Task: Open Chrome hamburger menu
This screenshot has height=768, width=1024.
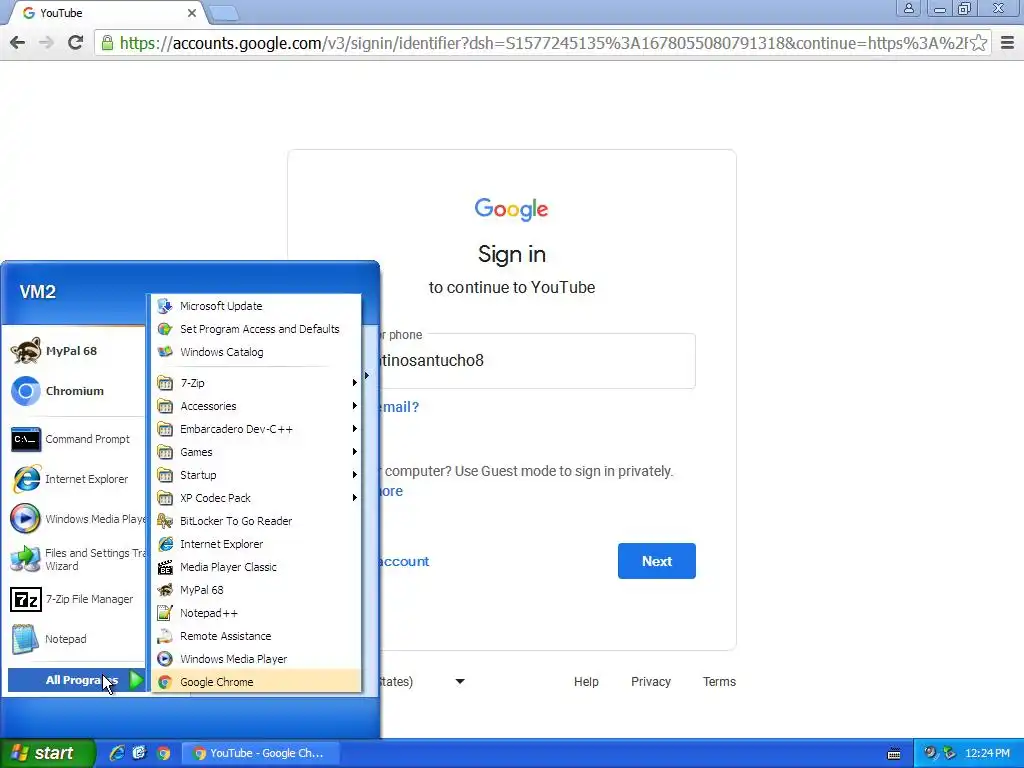Action: click(x=1008, y=43)
